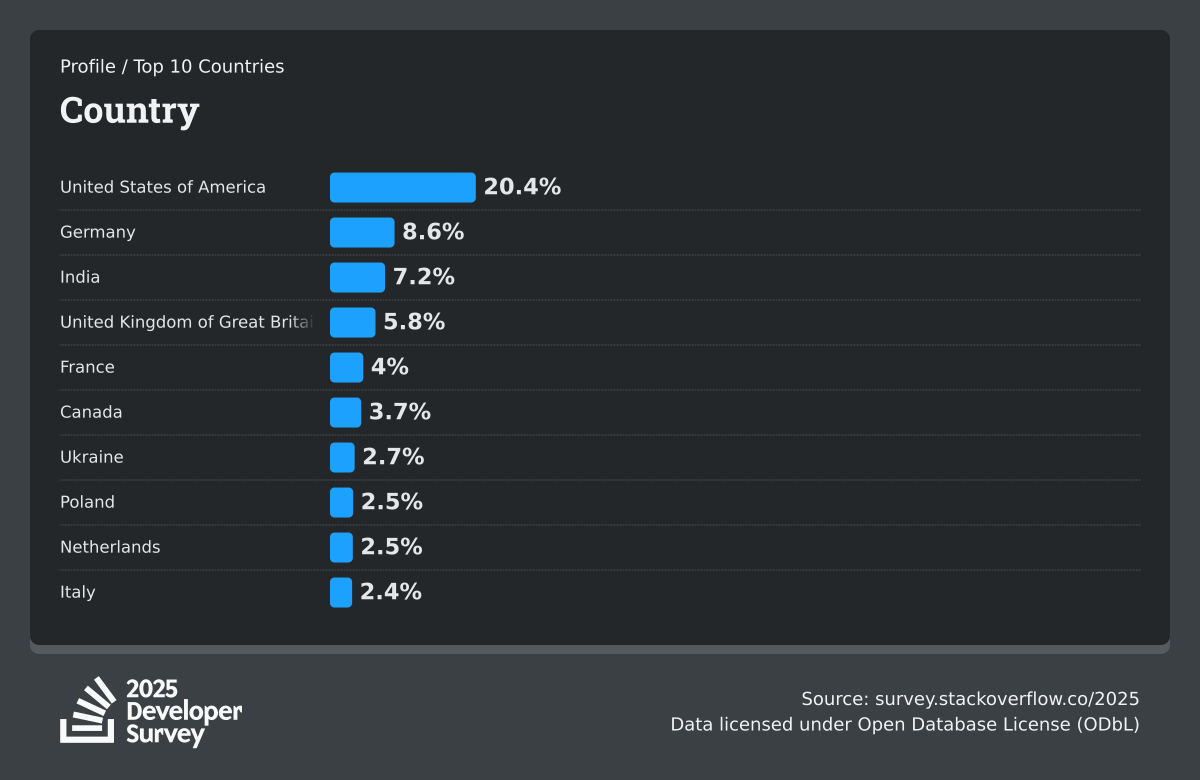The width and height of the screenshot is (1200, 780).
Task: Click the 2.4% value for Italy
Action: click(x=390, y=592)
